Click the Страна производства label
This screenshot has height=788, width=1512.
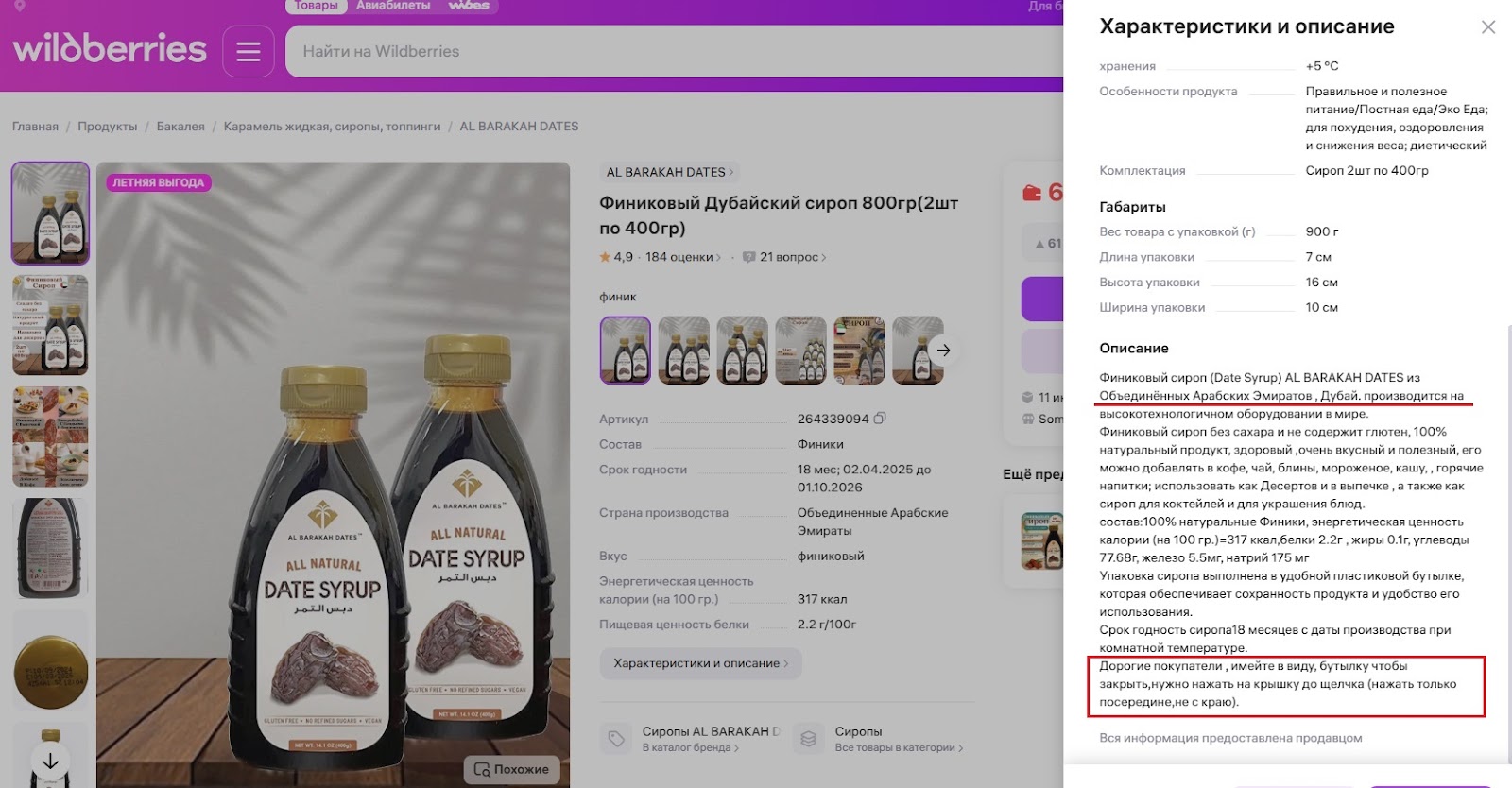(x=663, y=513)
